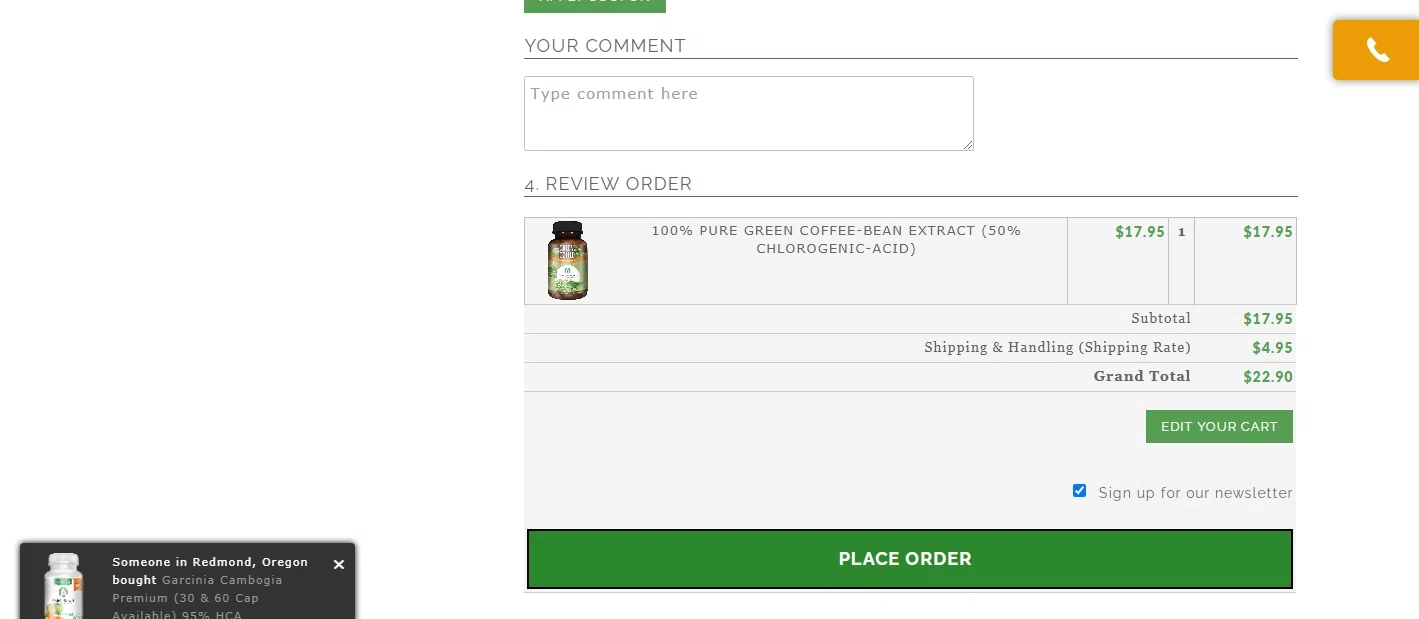
Task: Click the 'Sign up for our newsletter' label
Action: [x=1195, y=493]
